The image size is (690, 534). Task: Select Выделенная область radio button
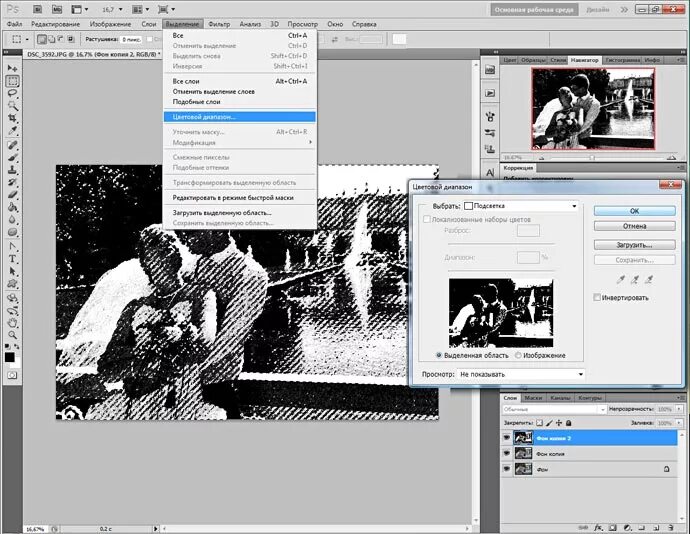[x=439, y=355]
